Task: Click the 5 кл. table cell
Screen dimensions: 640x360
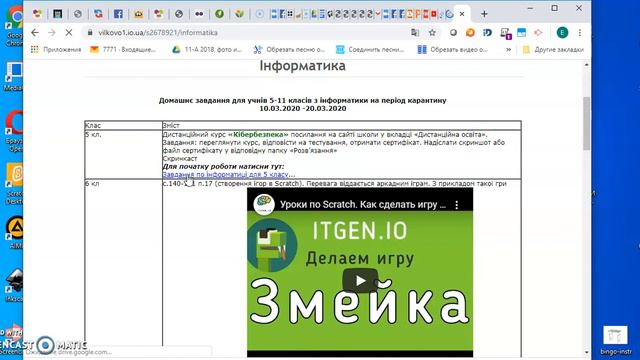Action: pos(123,154)
